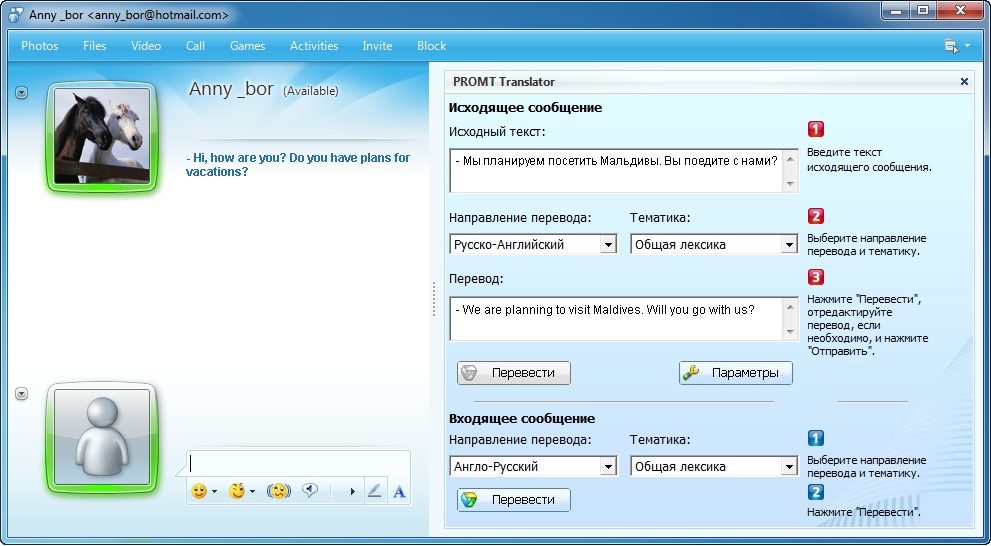Click the show menu icon in toolbar
The image size is (991, 546).
[951, 46]
